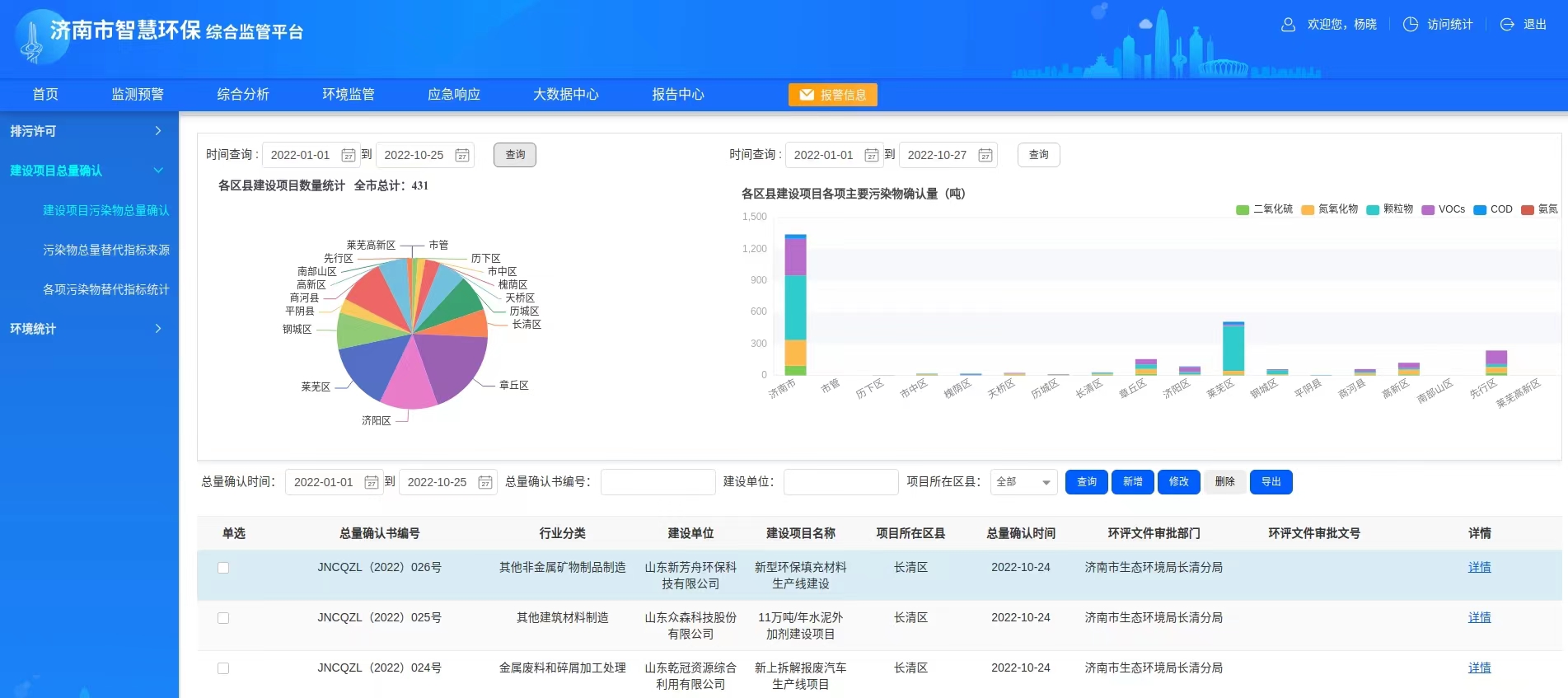Check the box for JNCQZL 026号 row
Screen dimensions: 1568x698
pos(223,568)
